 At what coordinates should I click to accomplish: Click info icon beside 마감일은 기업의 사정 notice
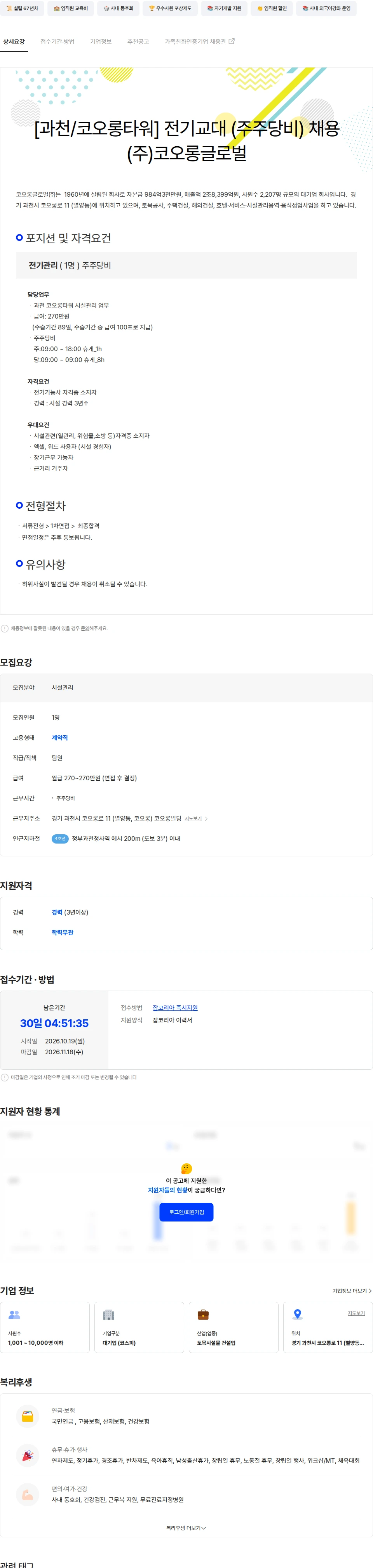(5, 1078)
